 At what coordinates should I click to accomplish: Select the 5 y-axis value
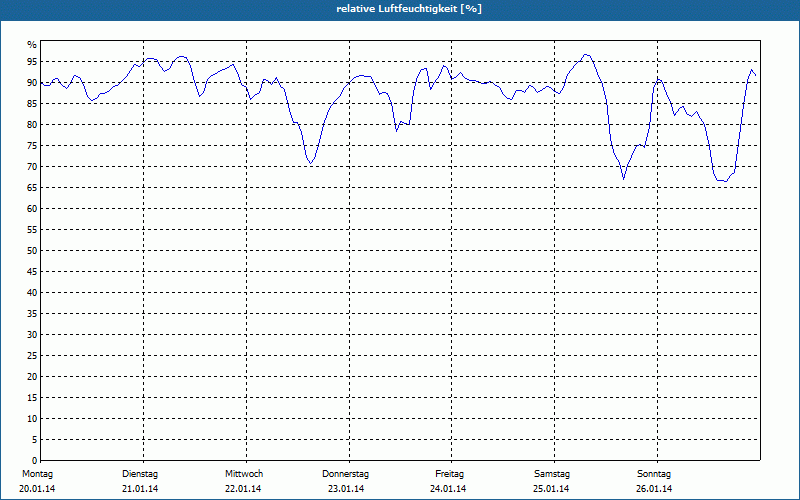(x=34, y=440)
